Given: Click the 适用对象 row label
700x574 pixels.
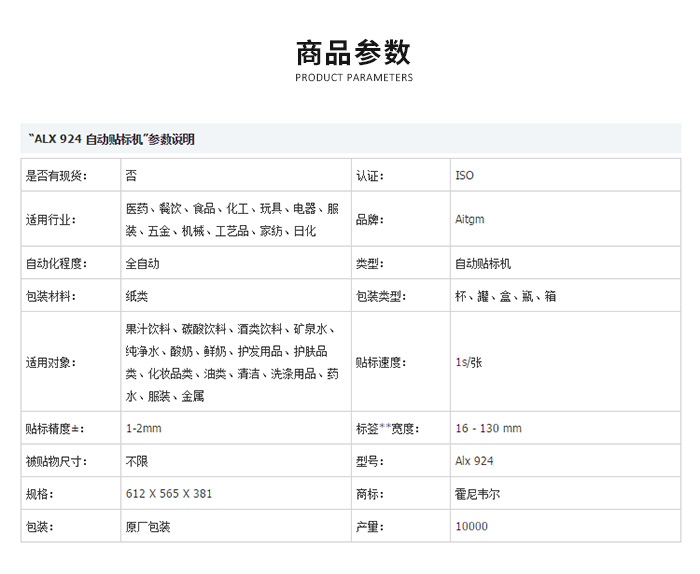Looking at the screenshot, I should click(x=51, y=363).
